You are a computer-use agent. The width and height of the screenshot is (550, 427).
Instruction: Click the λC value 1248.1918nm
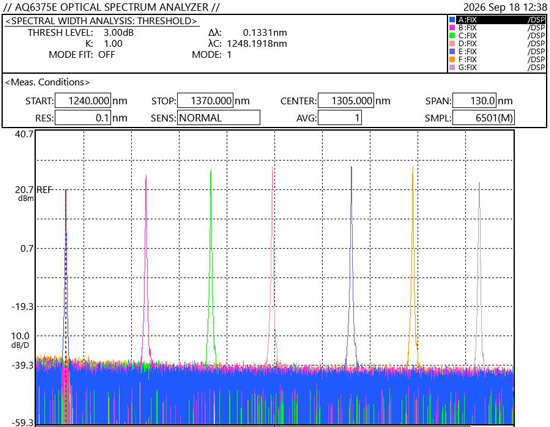pos(257,44)
